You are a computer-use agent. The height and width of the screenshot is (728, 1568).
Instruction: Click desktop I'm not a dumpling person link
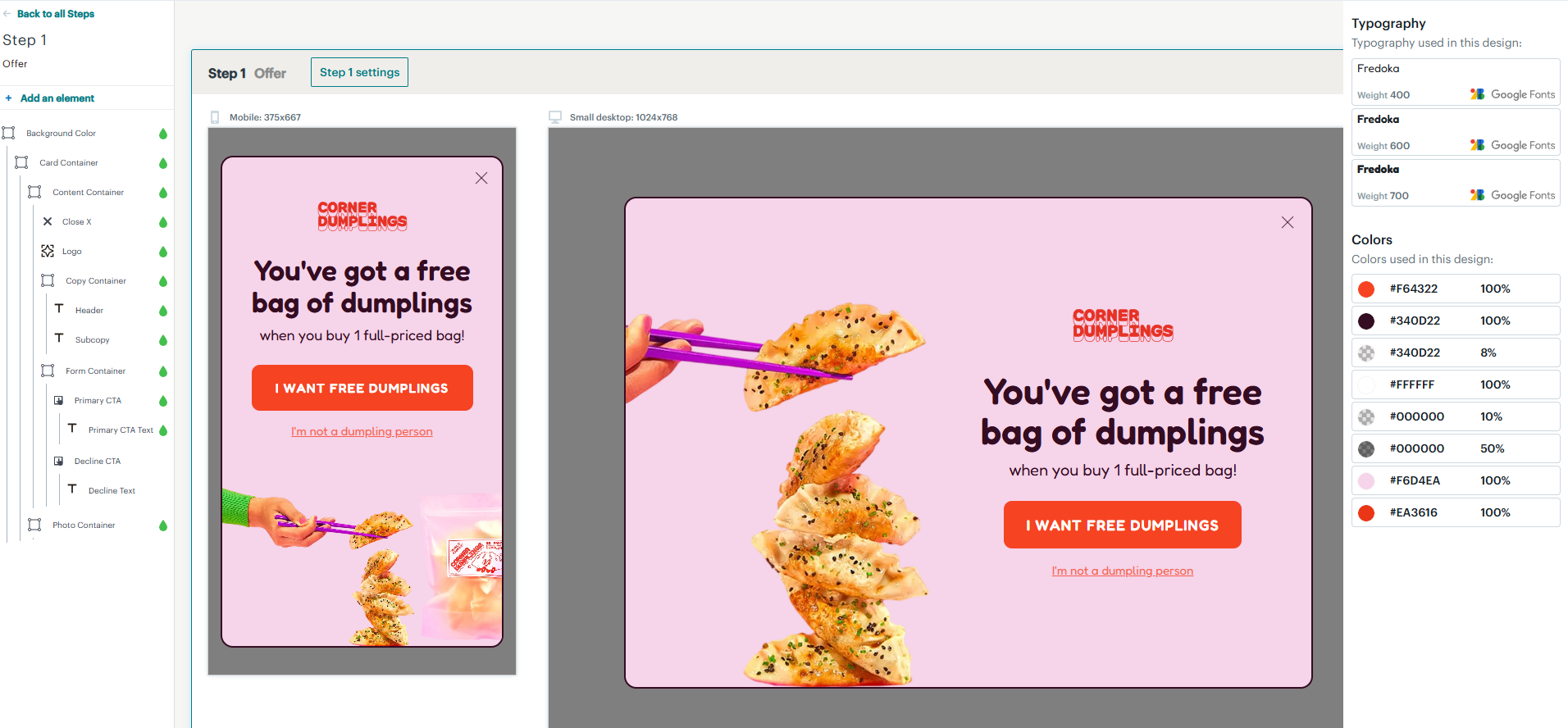1123,571
